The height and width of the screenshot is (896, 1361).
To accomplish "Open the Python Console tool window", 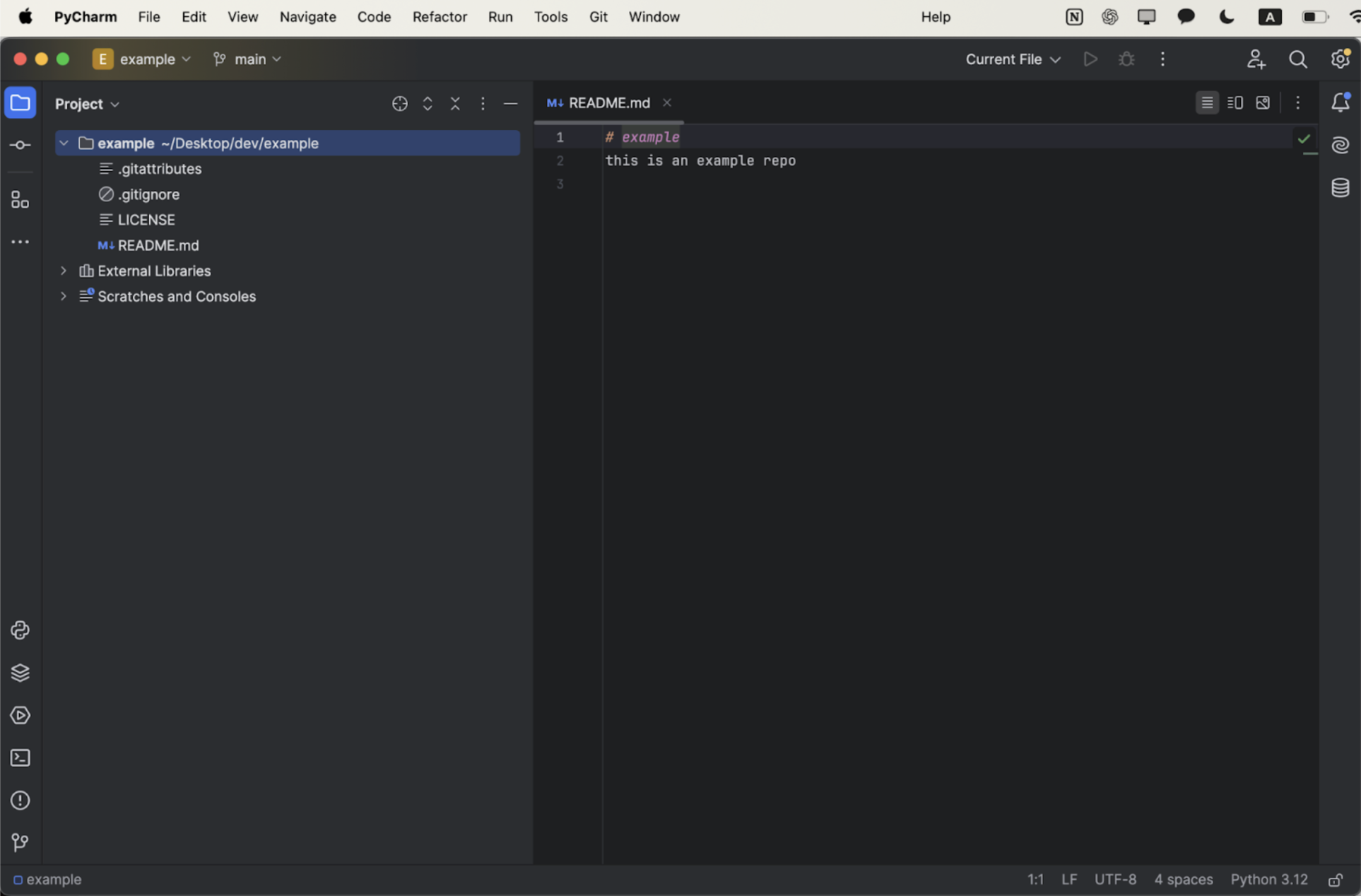I will pyautogui.click(x=20, y=630).
